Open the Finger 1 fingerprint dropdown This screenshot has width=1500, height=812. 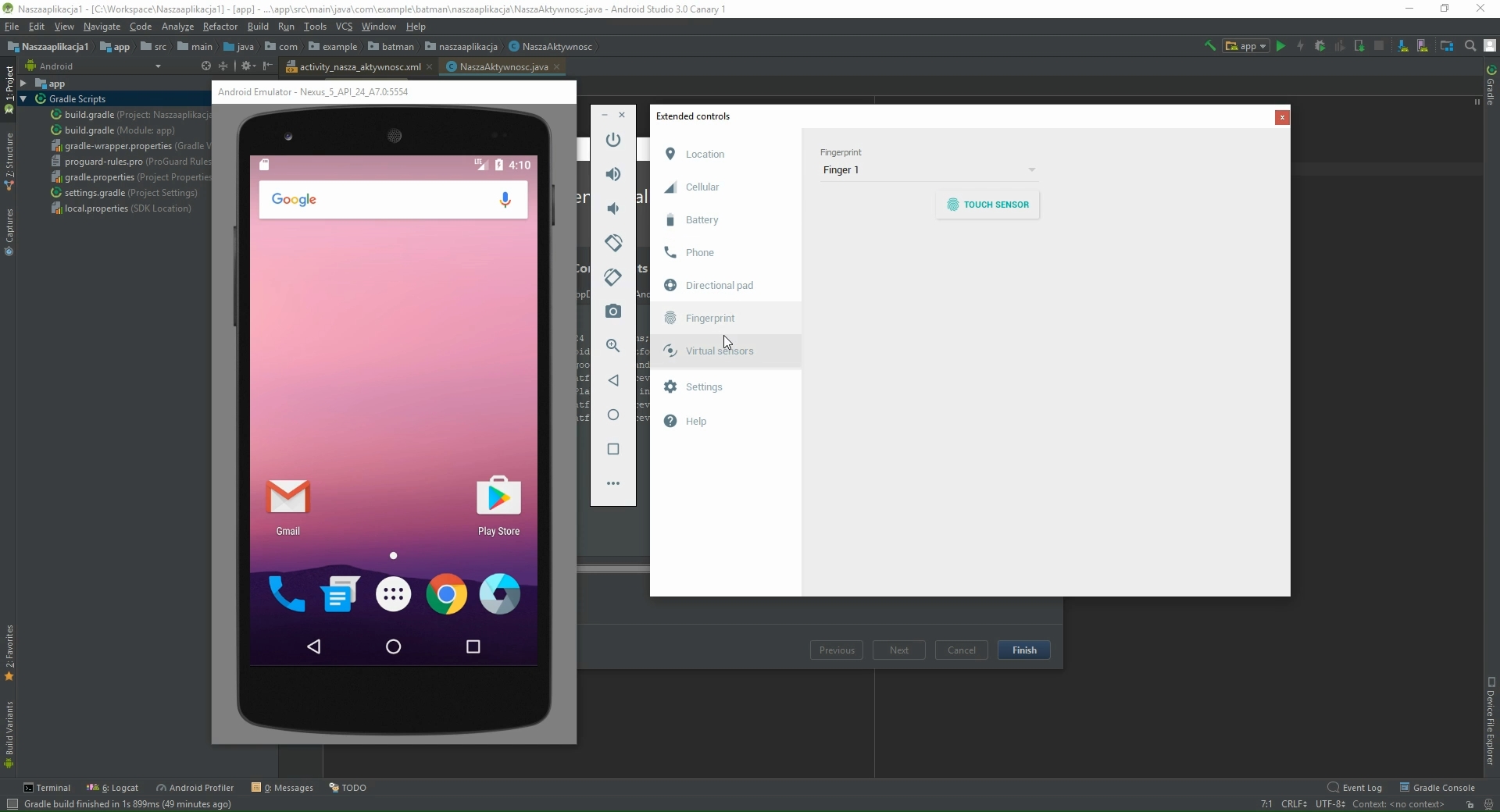click(929, 170)
